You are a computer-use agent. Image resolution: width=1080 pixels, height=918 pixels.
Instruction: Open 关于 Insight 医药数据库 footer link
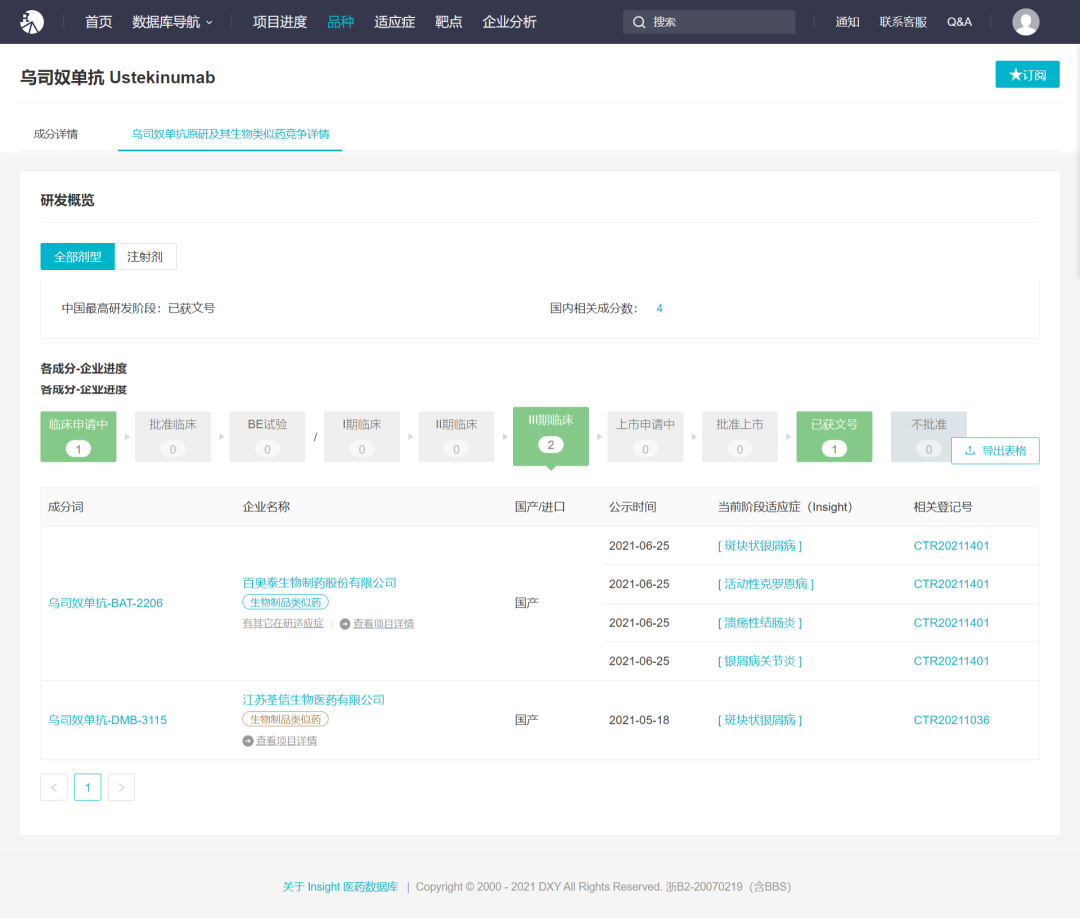pyautogui.click(x=340, y=887)
